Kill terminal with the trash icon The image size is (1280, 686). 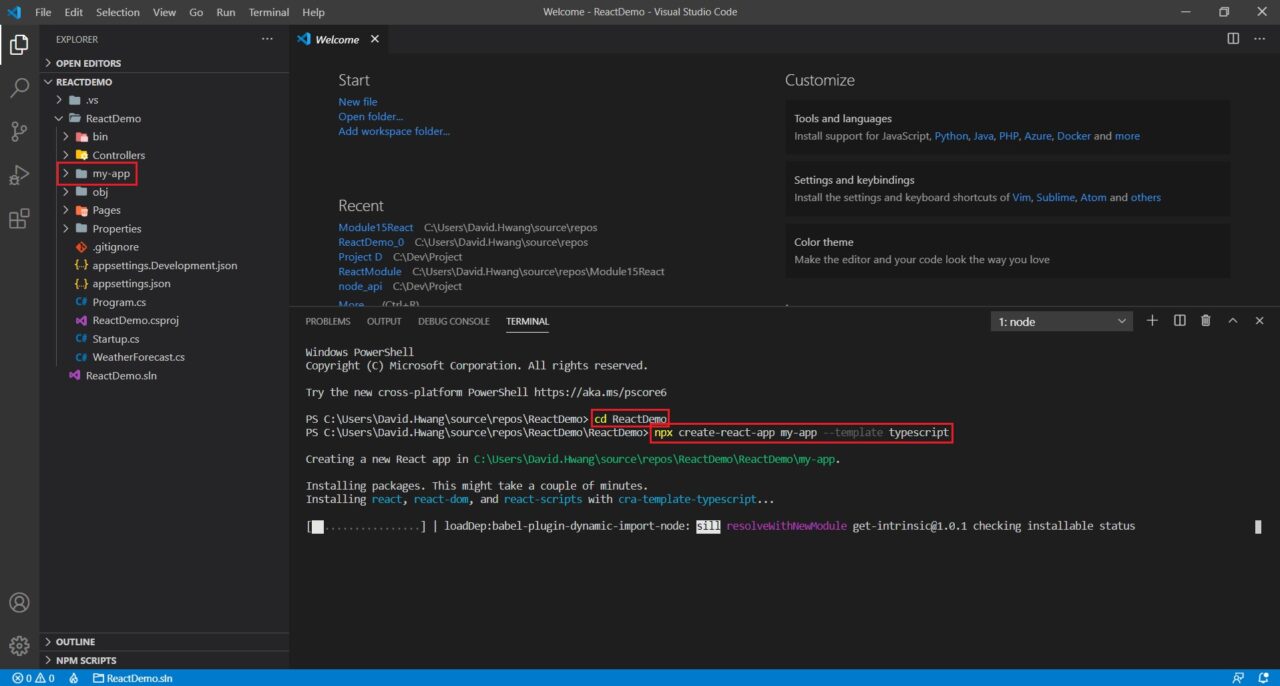click(1206, 321)
